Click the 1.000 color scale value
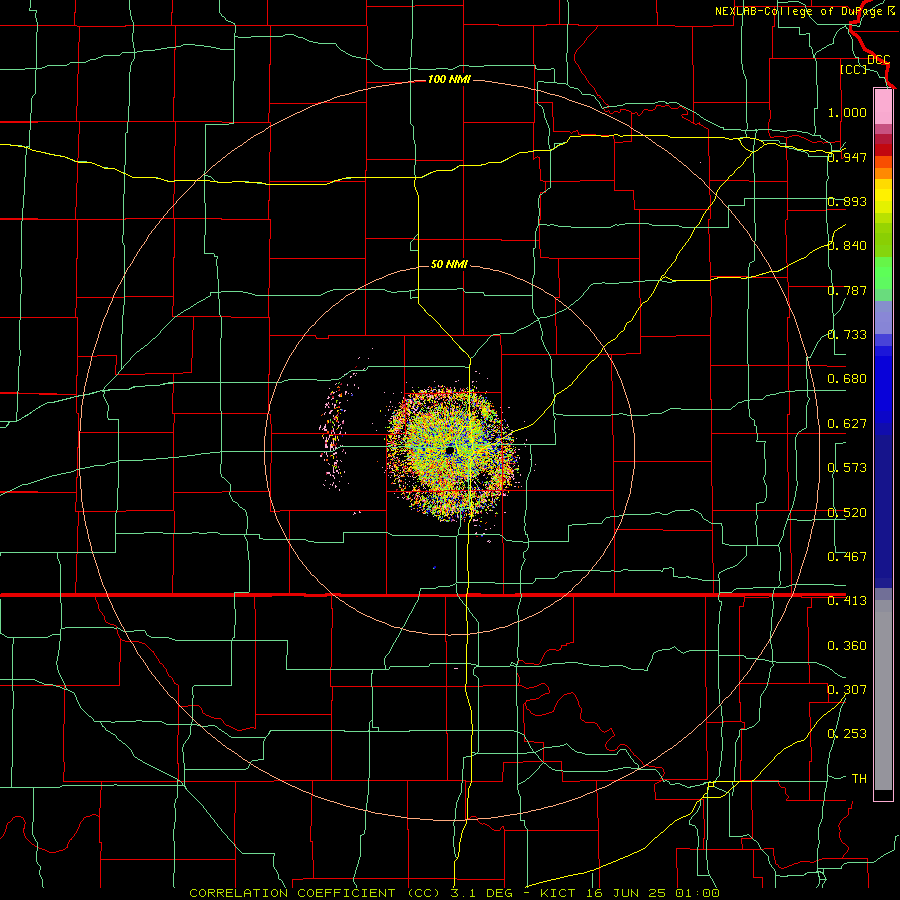The height and width of the screenshot is (900, 900). point(847,112)
